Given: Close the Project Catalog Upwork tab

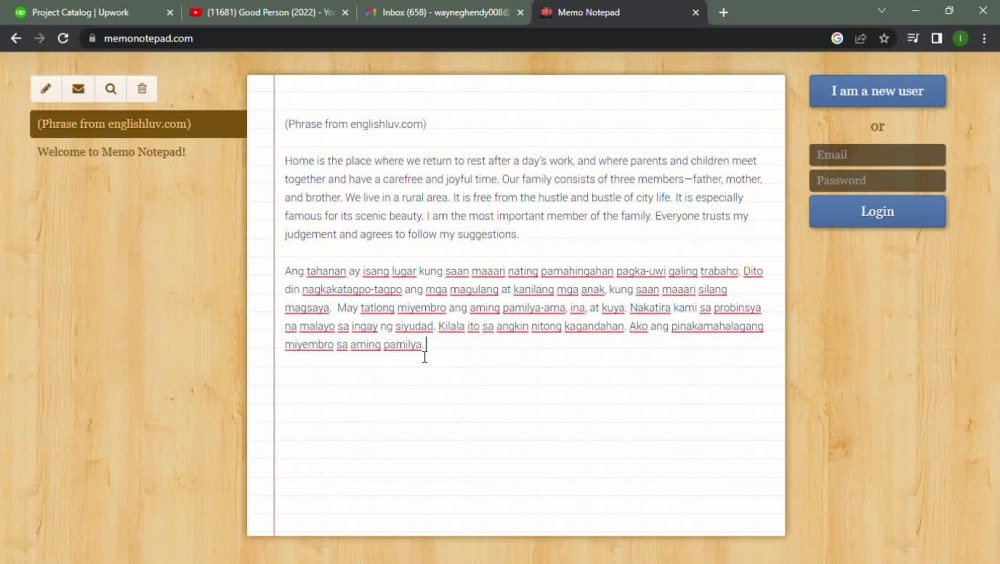Looking at the screenshot, I should click(170, 12).
